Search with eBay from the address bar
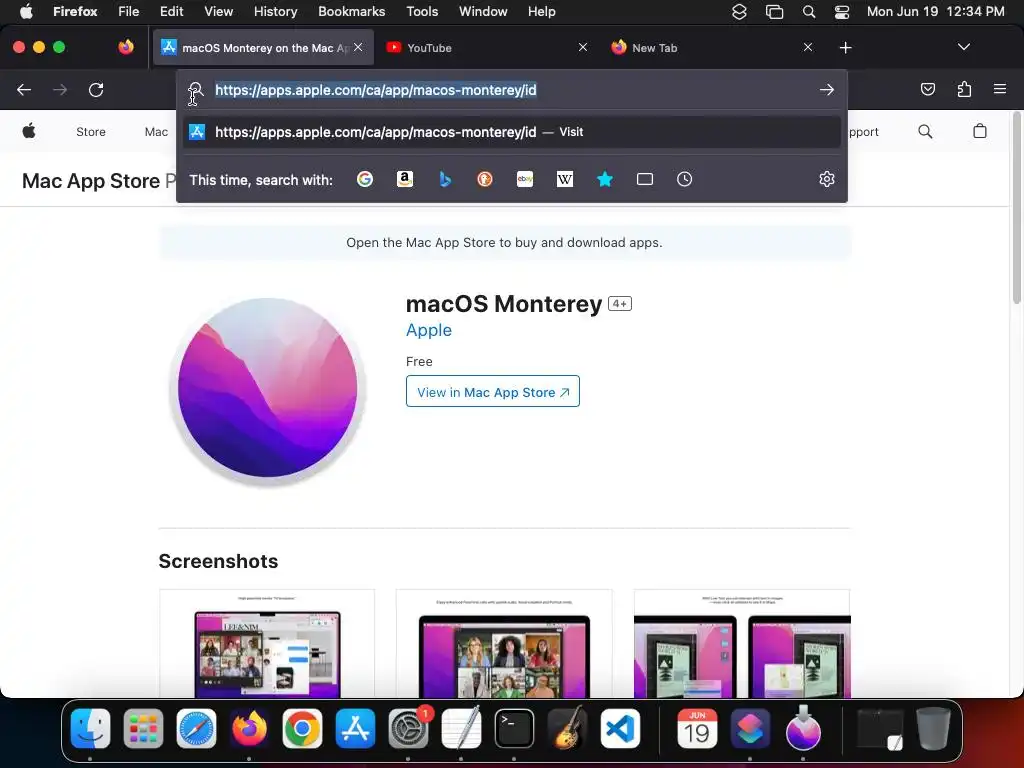The image size is (1024, 768). coord(525,179)
